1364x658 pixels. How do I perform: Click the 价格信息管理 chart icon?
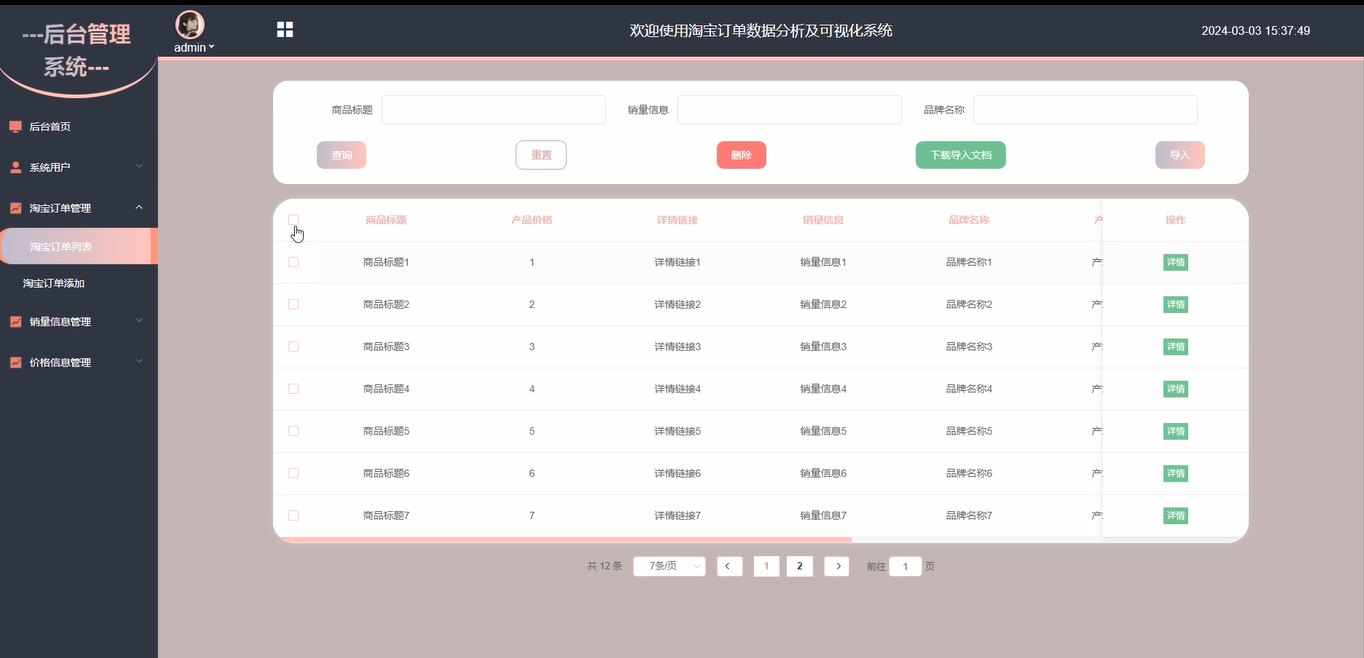tap(15, 362)
